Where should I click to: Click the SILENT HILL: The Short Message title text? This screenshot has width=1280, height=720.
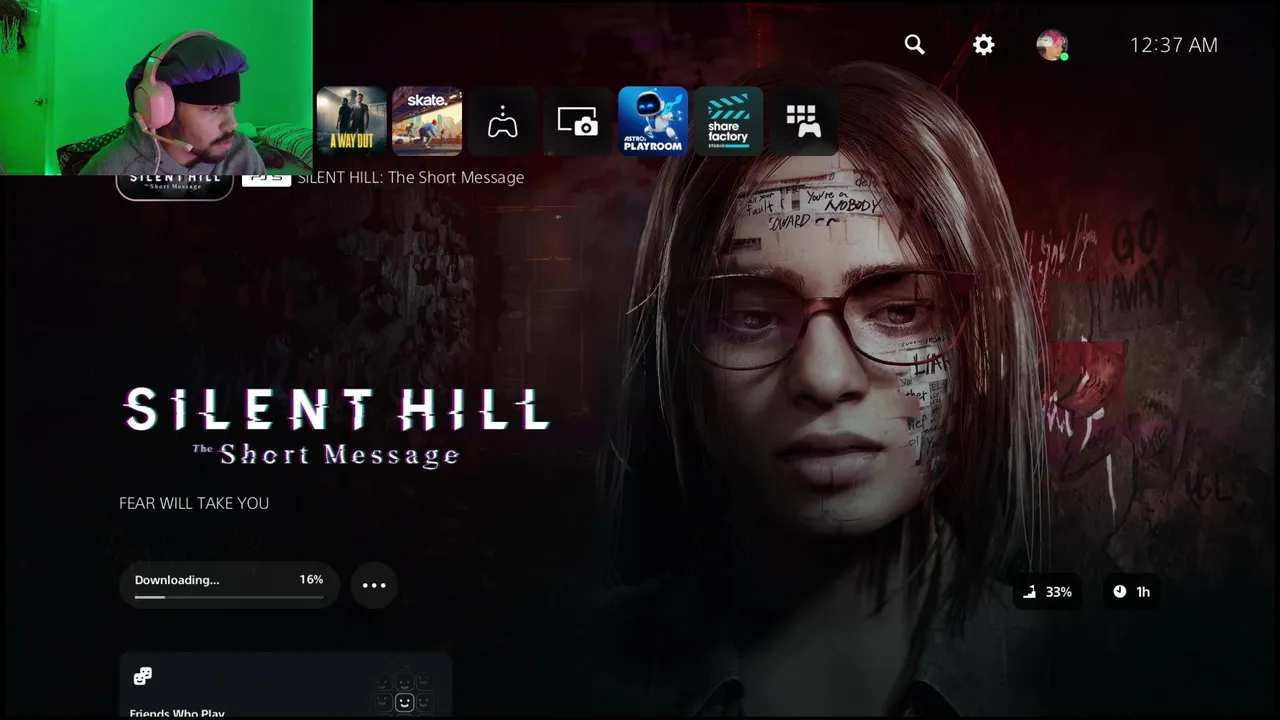tap(411, 177)
